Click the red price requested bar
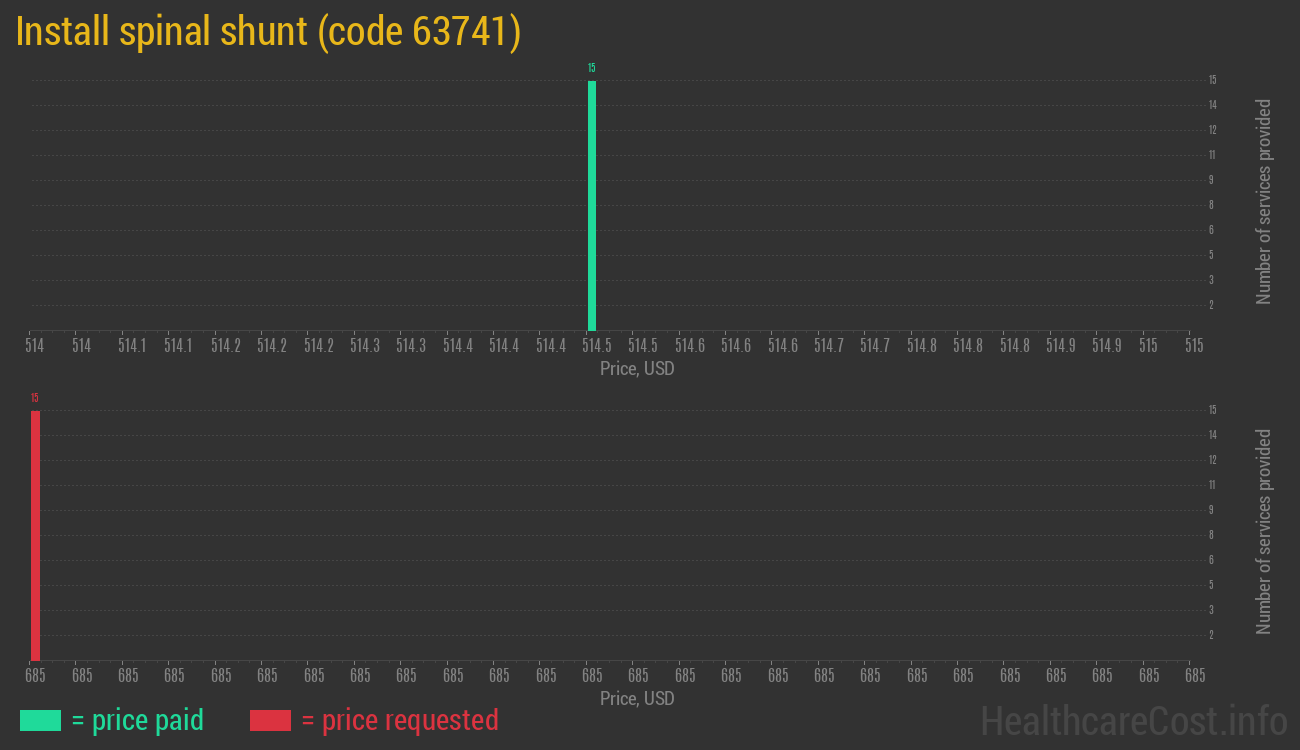Viewport: 1300px width, 750px height. (35, 535)
